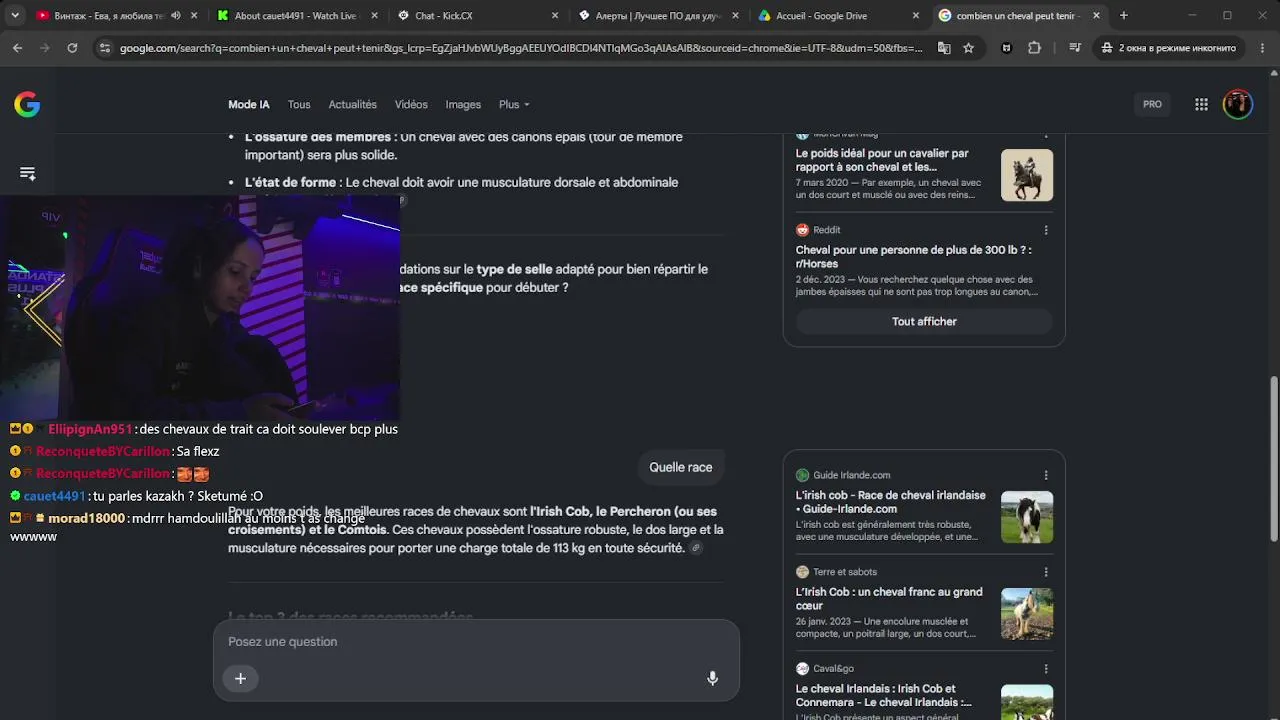Screen dimensions: 1280x720
Task: Open the Irish cob Guide-Irlande.com link
Action: point(891,502)
